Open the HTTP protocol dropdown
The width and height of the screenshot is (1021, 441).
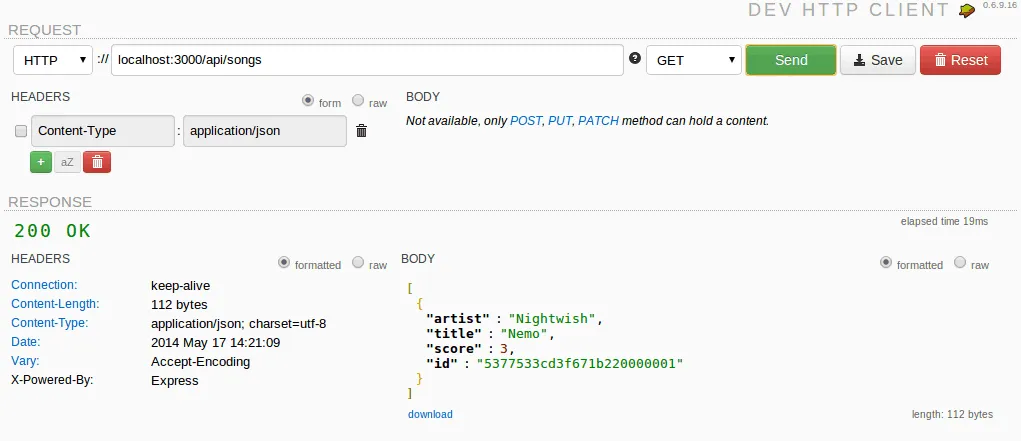coord(53,60)
